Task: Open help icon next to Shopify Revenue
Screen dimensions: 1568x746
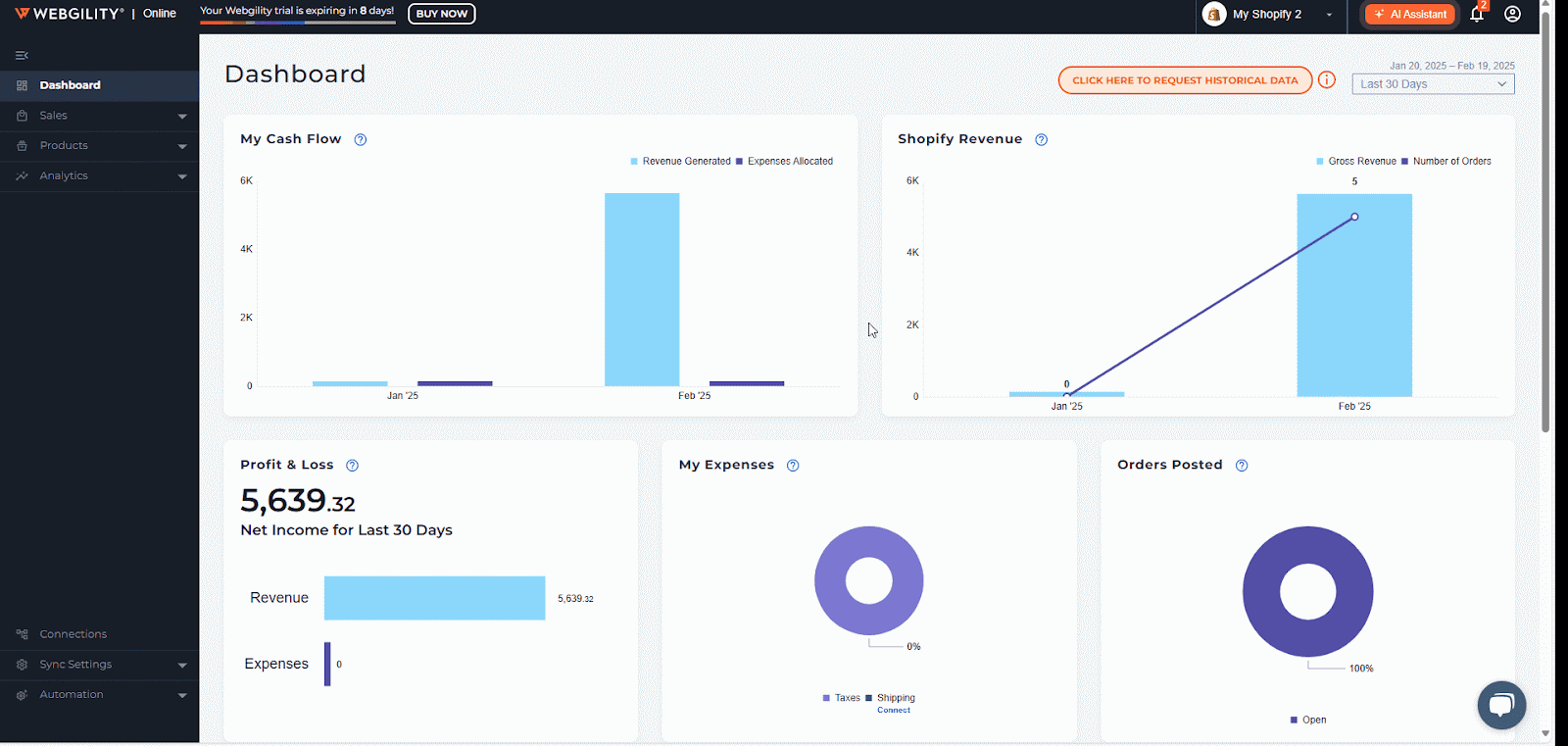Action: coord(1041,140)
